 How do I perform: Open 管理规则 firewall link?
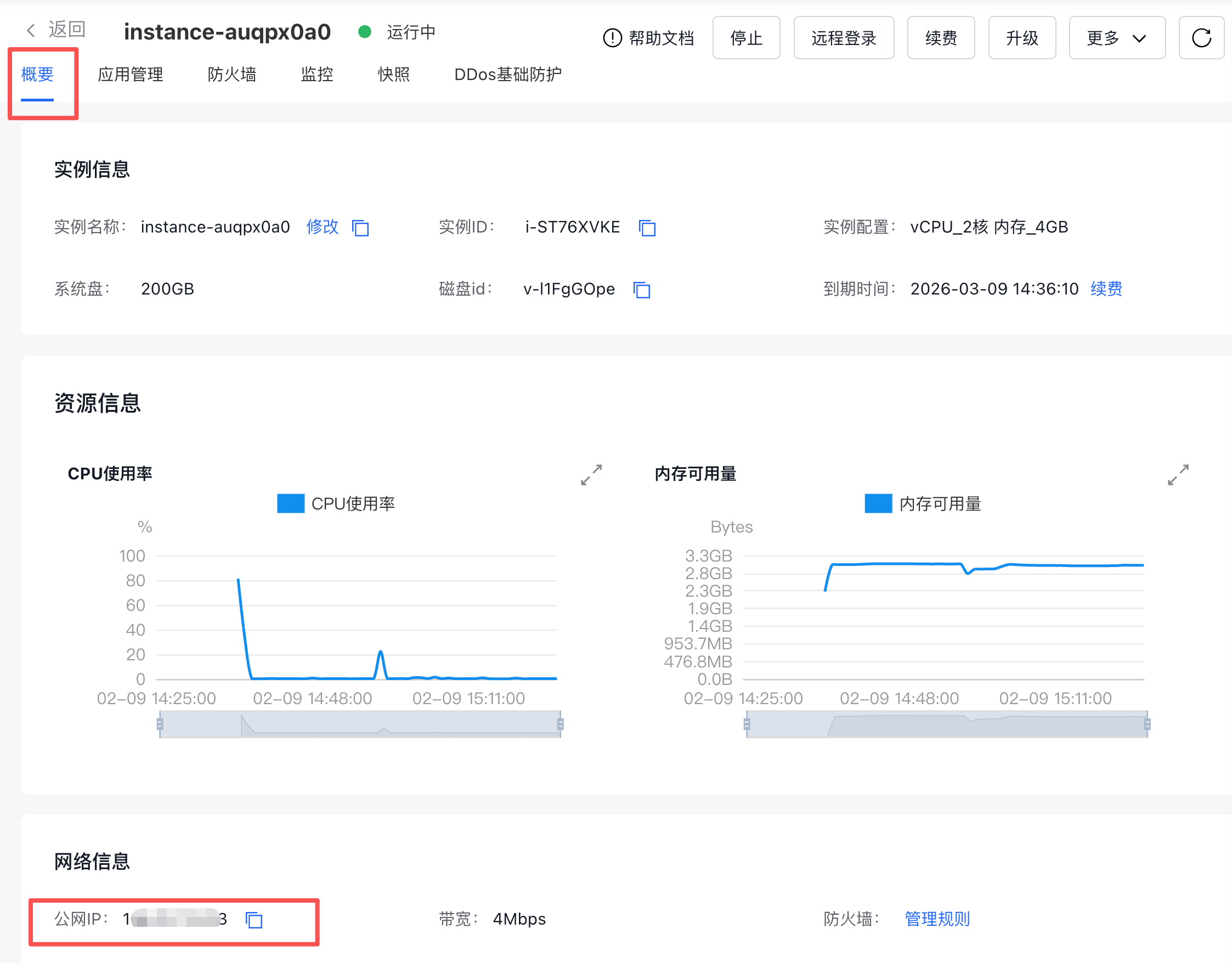click(937, 919)
